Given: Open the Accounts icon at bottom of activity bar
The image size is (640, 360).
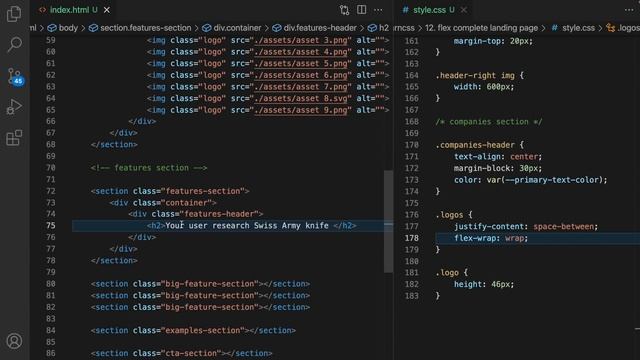Looking at the screenshot, I should pyautogui.click(x=14, y=341).
